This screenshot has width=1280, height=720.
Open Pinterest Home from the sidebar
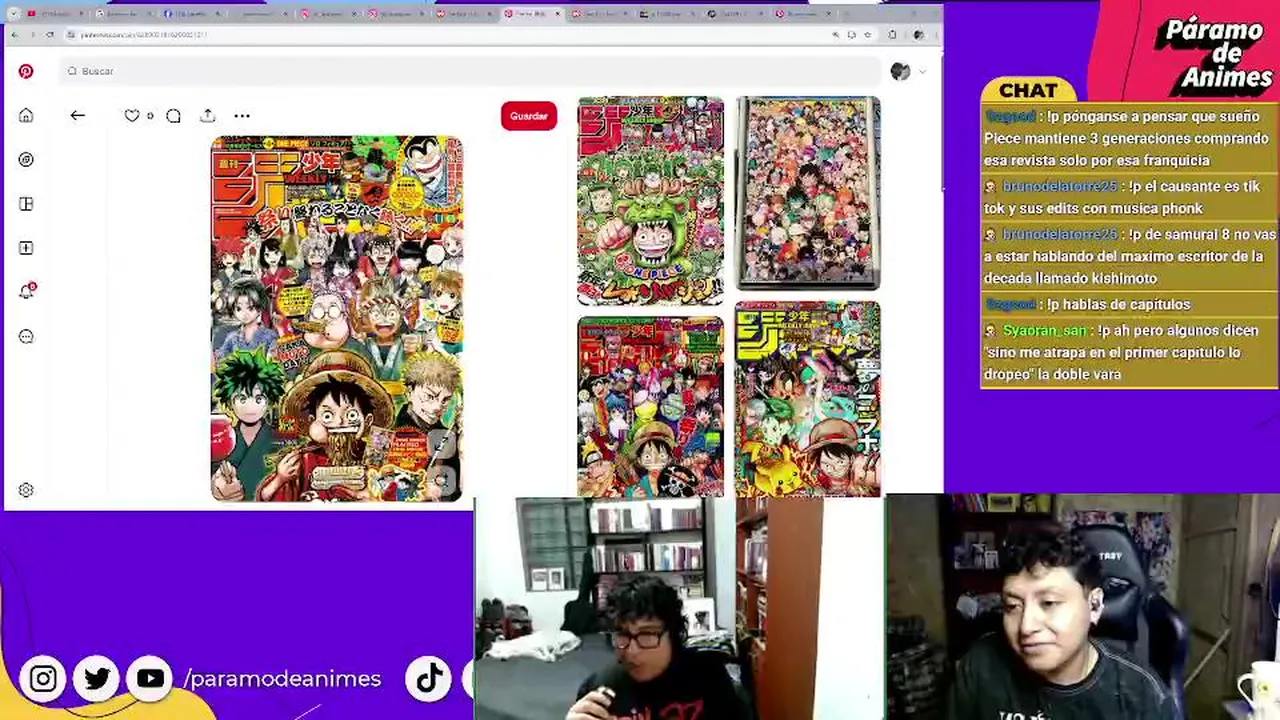tap(26, 115)
